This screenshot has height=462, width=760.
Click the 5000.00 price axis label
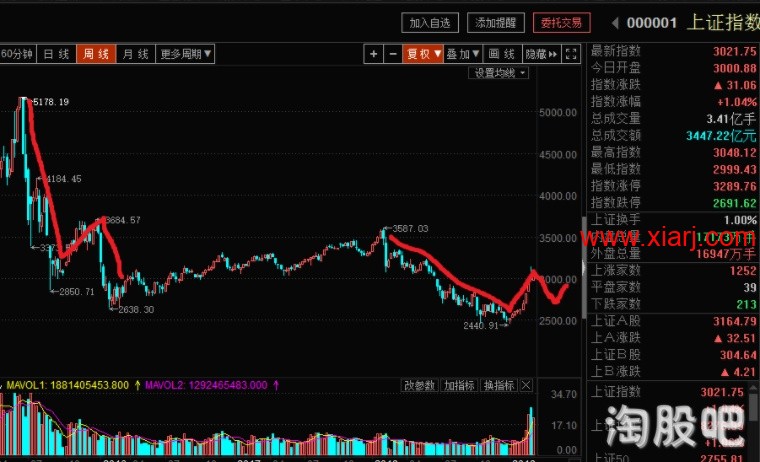point(558,112)
